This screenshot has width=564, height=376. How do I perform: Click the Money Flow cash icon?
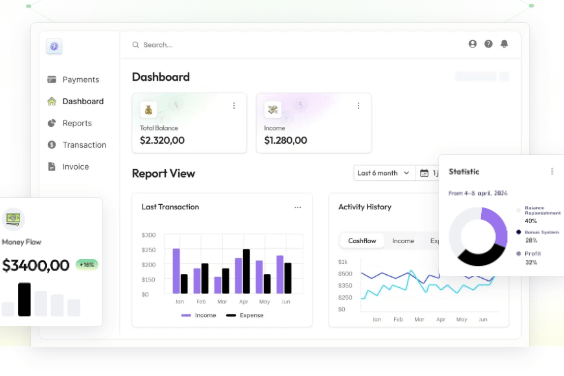(13, 218)
